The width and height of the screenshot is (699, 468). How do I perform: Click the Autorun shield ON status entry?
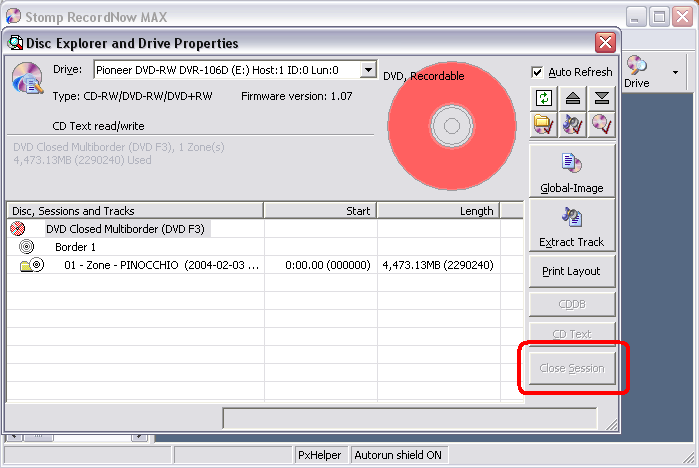(x=398, y=455)
